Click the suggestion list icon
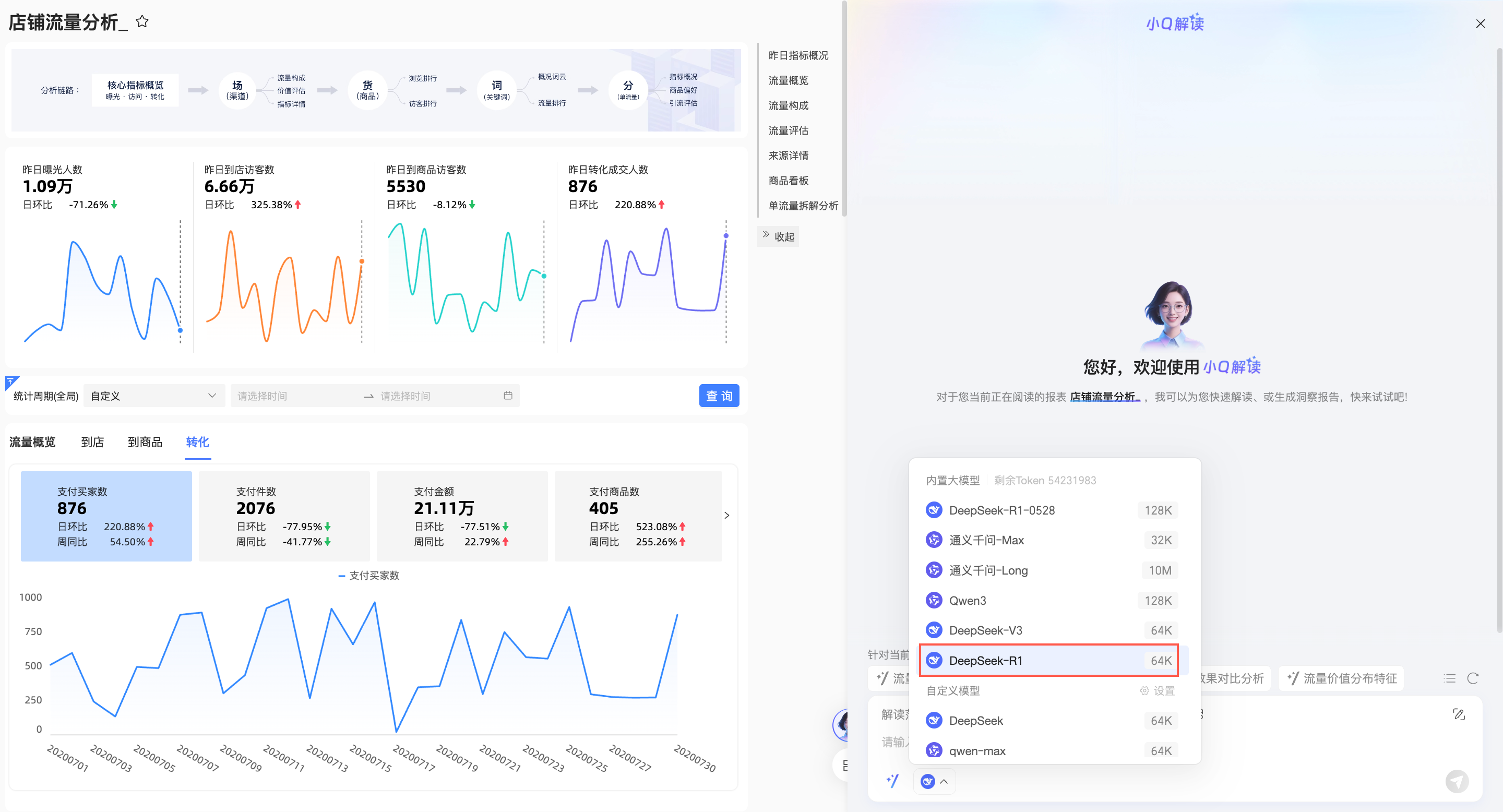Viewport: 1503px width, 812px height. [x=1449, y=678]
